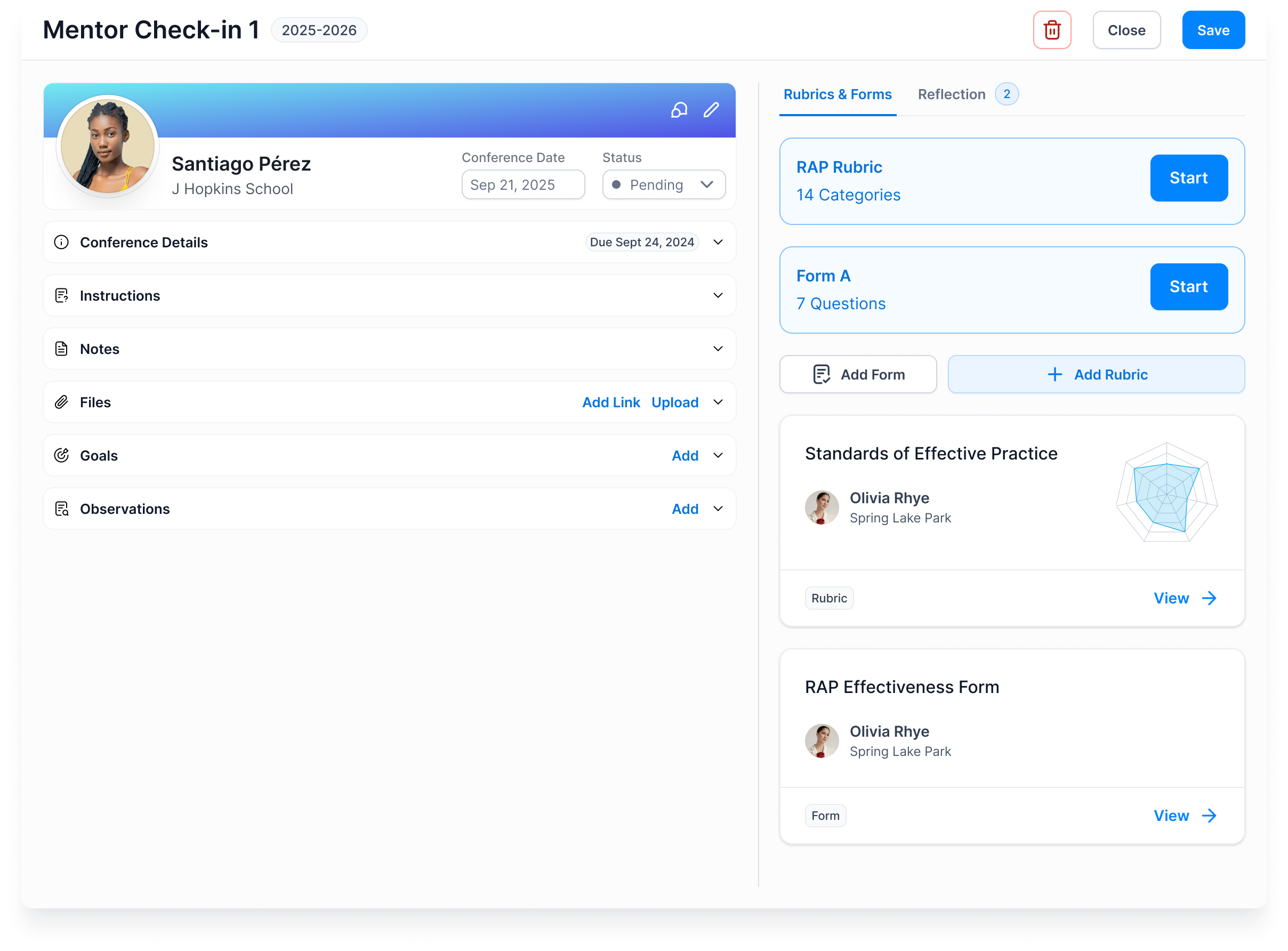Click the pencil edit icon on profile banner

pos(711,110)
